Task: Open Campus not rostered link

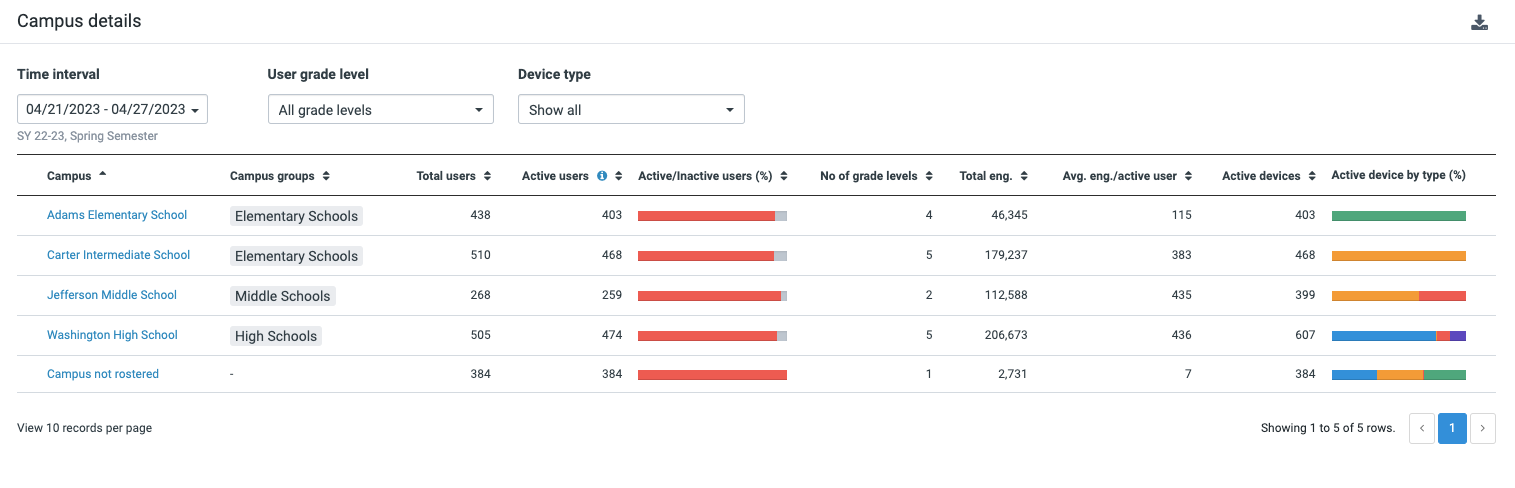Action: (103, 374)
